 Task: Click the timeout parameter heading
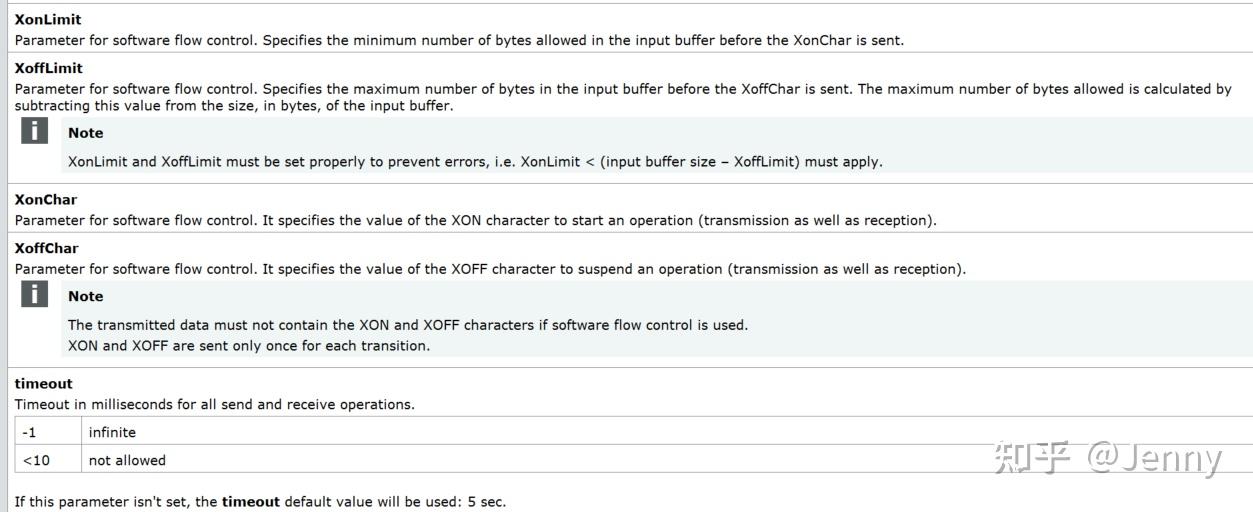[44, 383]
